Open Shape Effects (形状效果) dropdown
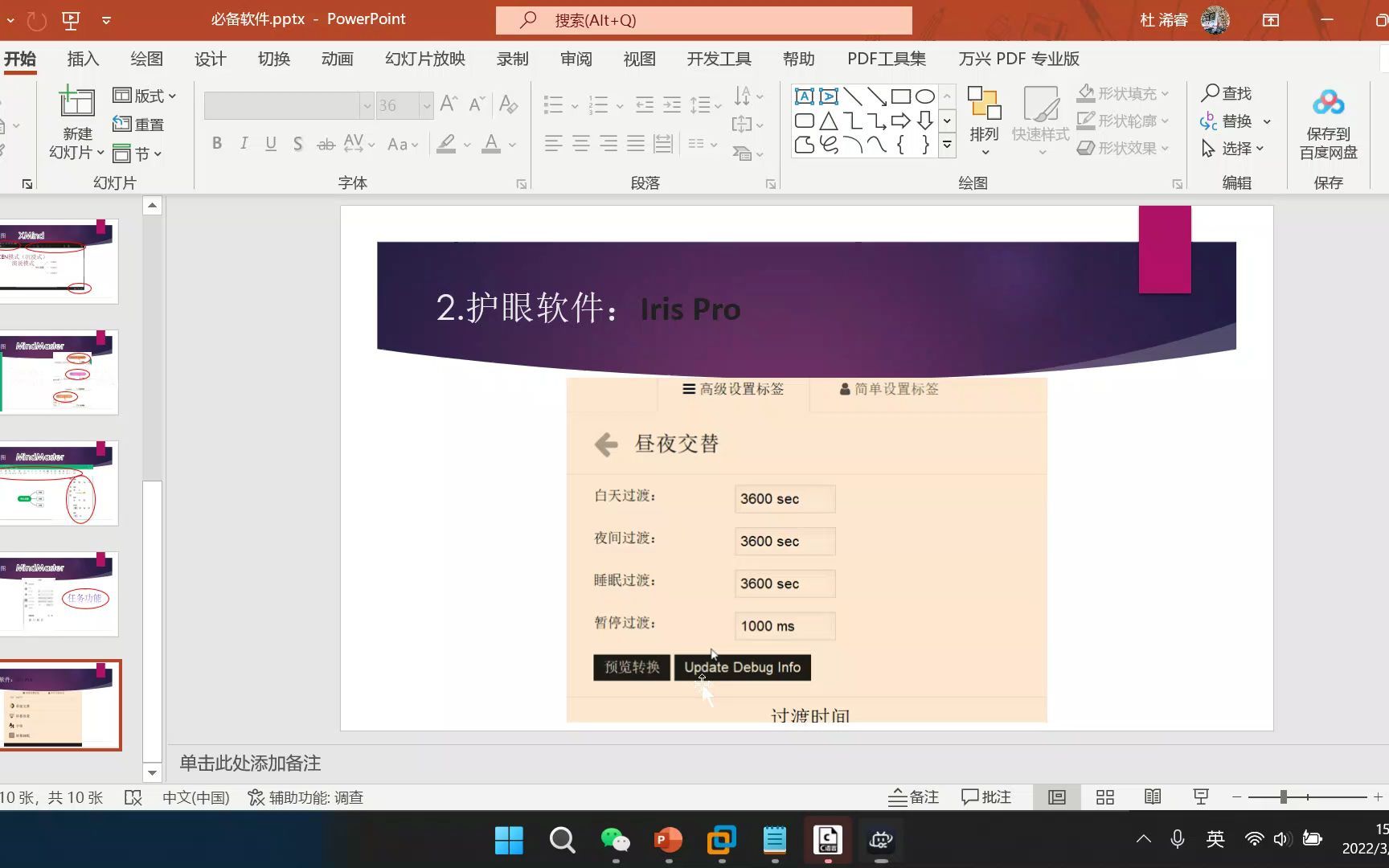This screenshot has height=868, width=1389. [x=1123, y=148]
